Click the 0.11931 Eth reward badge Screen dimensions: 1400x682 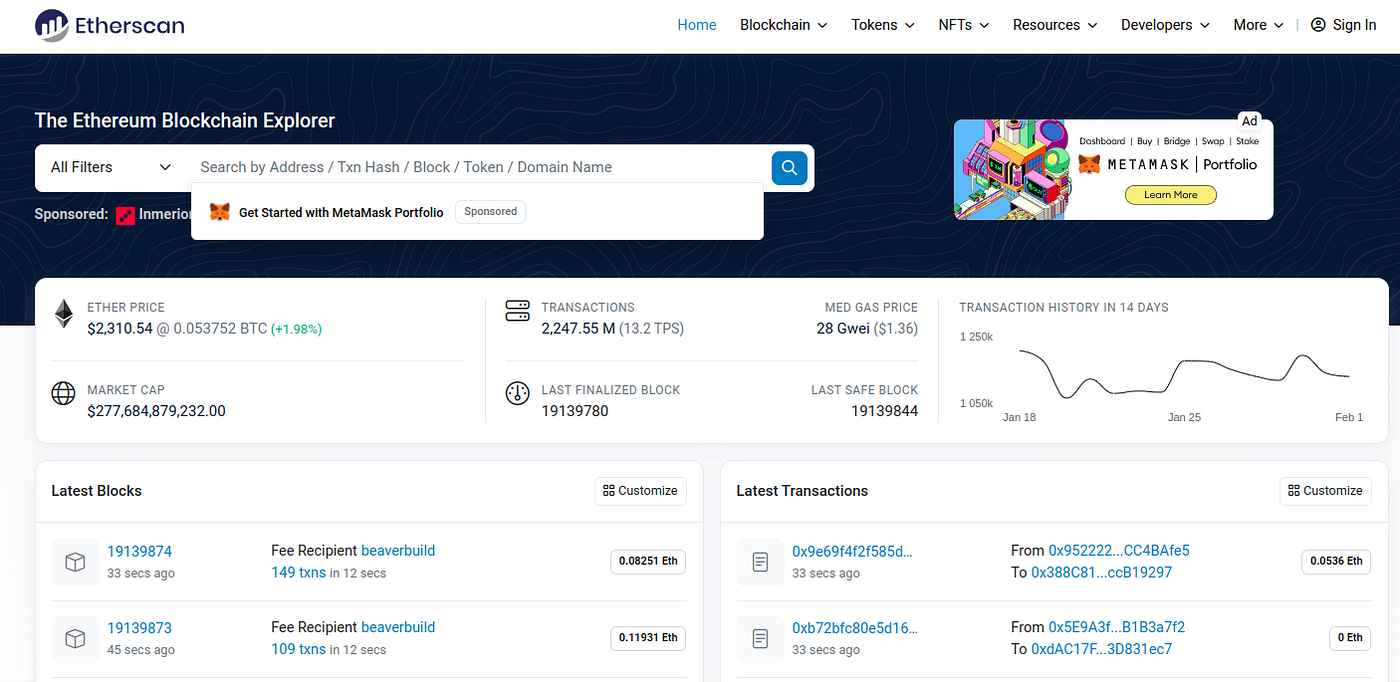tap(648, 638)
